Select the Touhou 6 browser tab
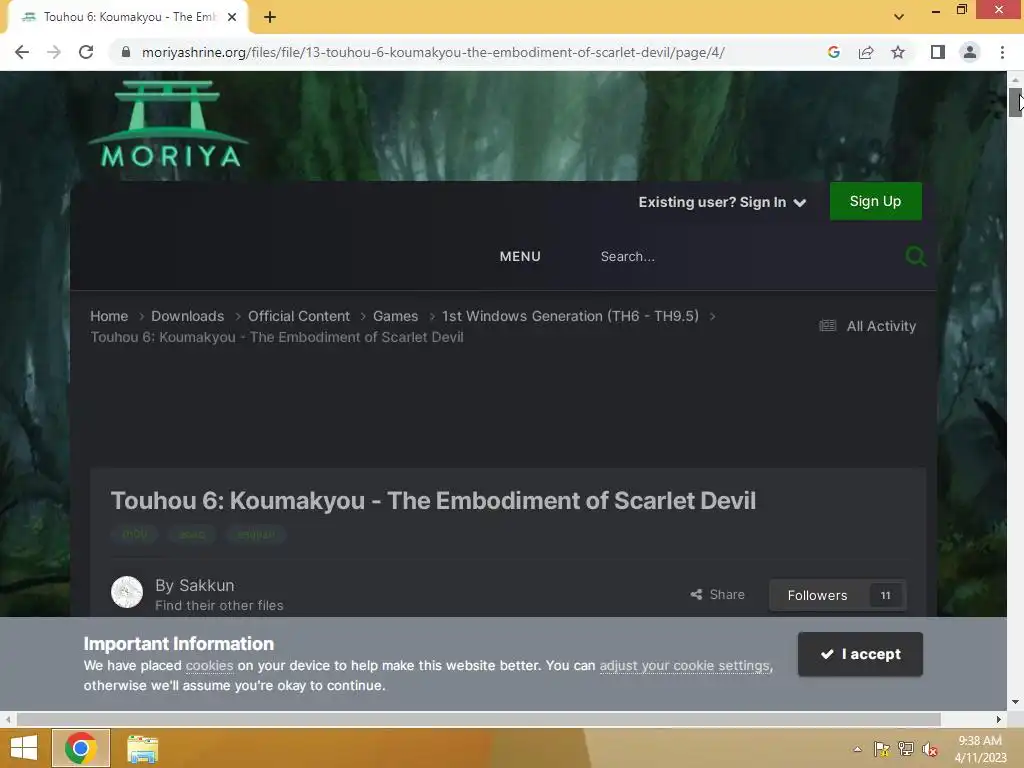The width and height of the screenshot is (1024, 768). click(129, 17)
